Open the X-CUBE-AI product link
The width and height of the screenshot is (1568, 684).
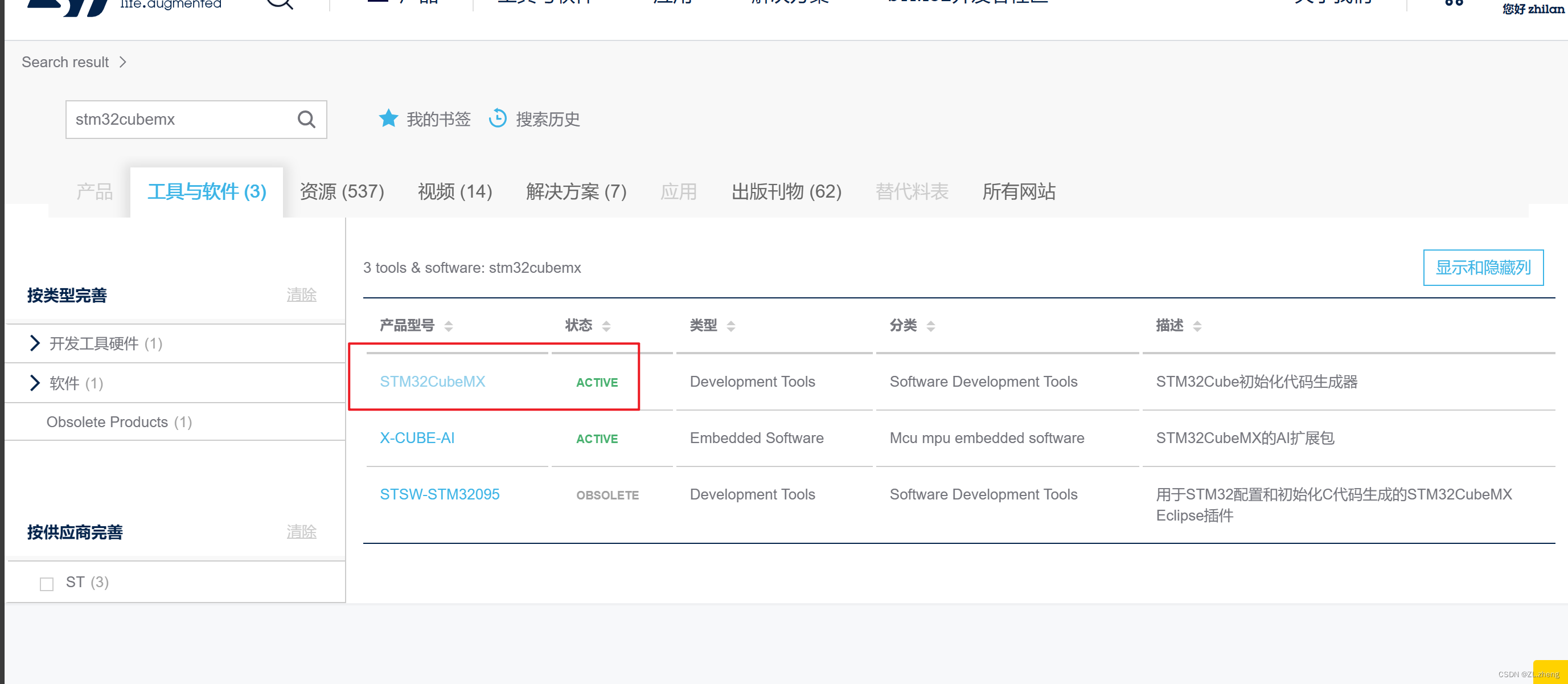tap(417, 438)
